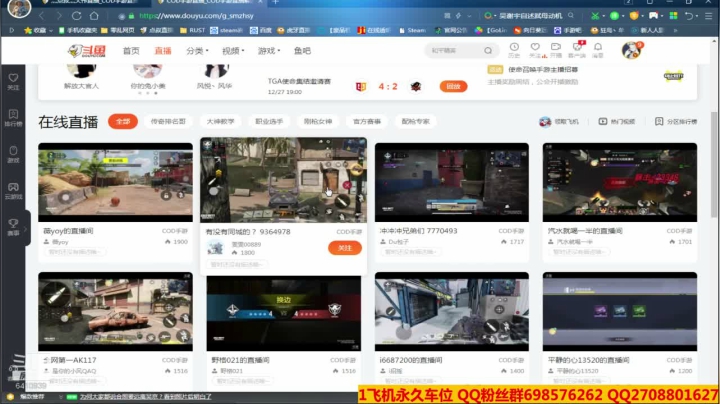
Task: Click the orange 关注 follow button
Action: [344, 248]
